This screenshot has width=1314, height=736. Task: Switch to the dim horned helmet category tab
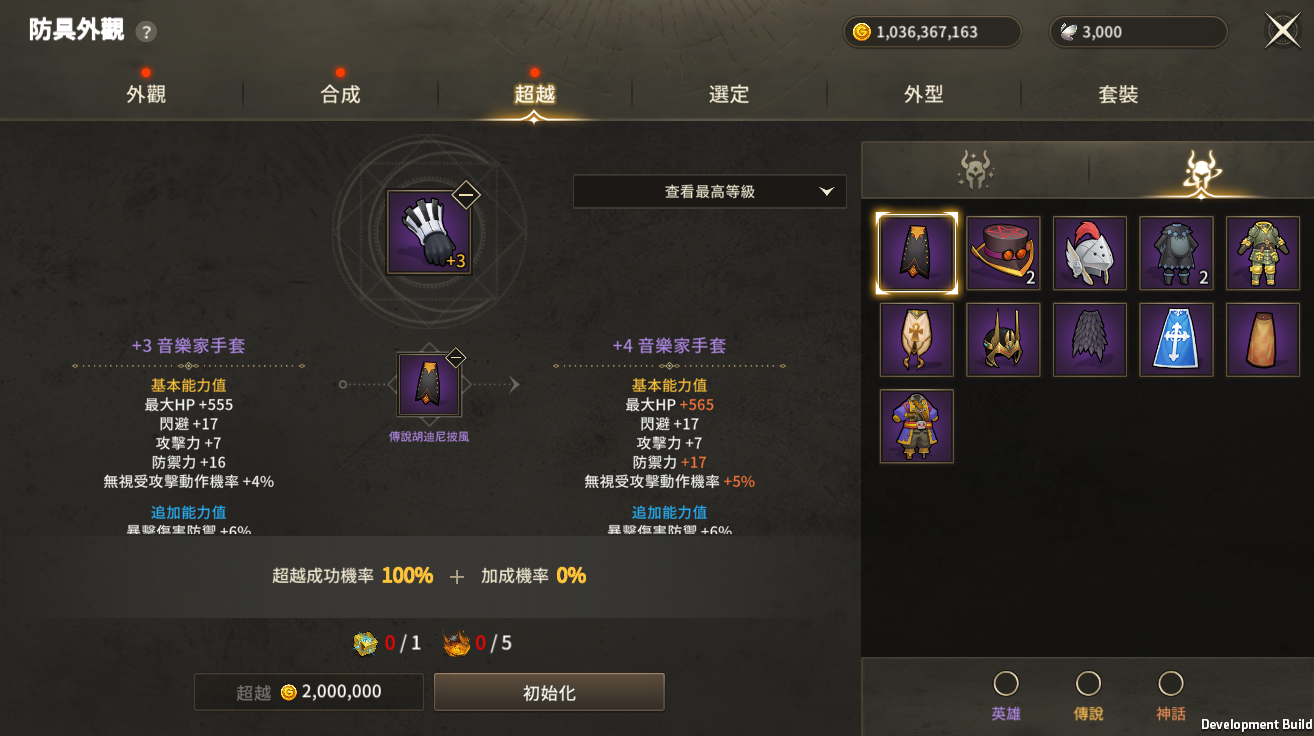[x=975, y=171]
